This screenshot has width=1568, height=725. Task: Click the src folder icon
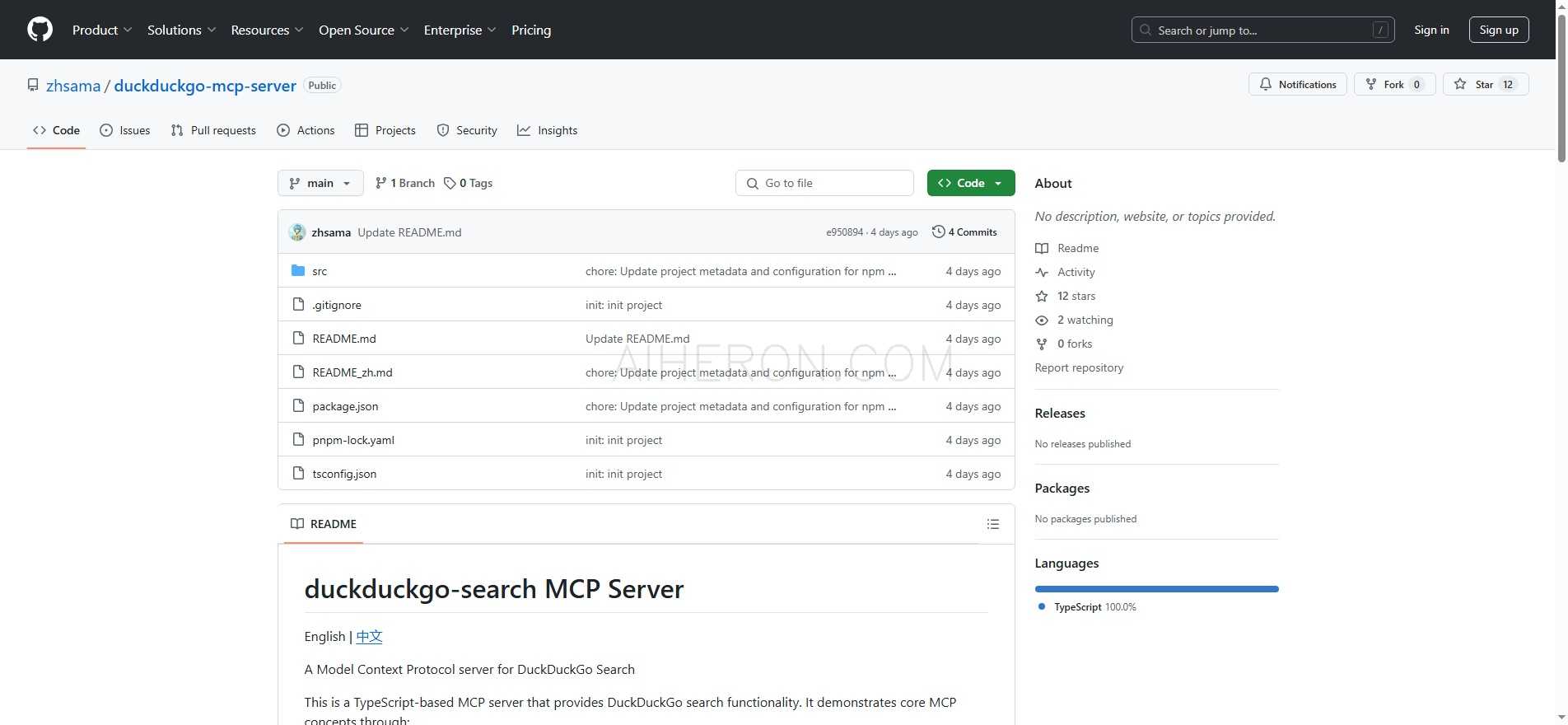pos(298,271)
